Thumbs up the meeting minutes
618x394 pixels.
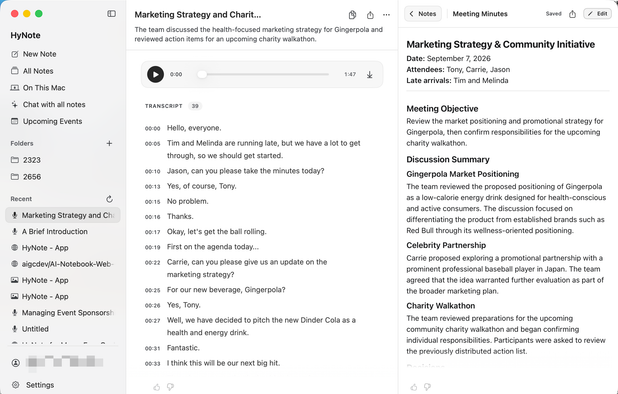pos(413,387)
